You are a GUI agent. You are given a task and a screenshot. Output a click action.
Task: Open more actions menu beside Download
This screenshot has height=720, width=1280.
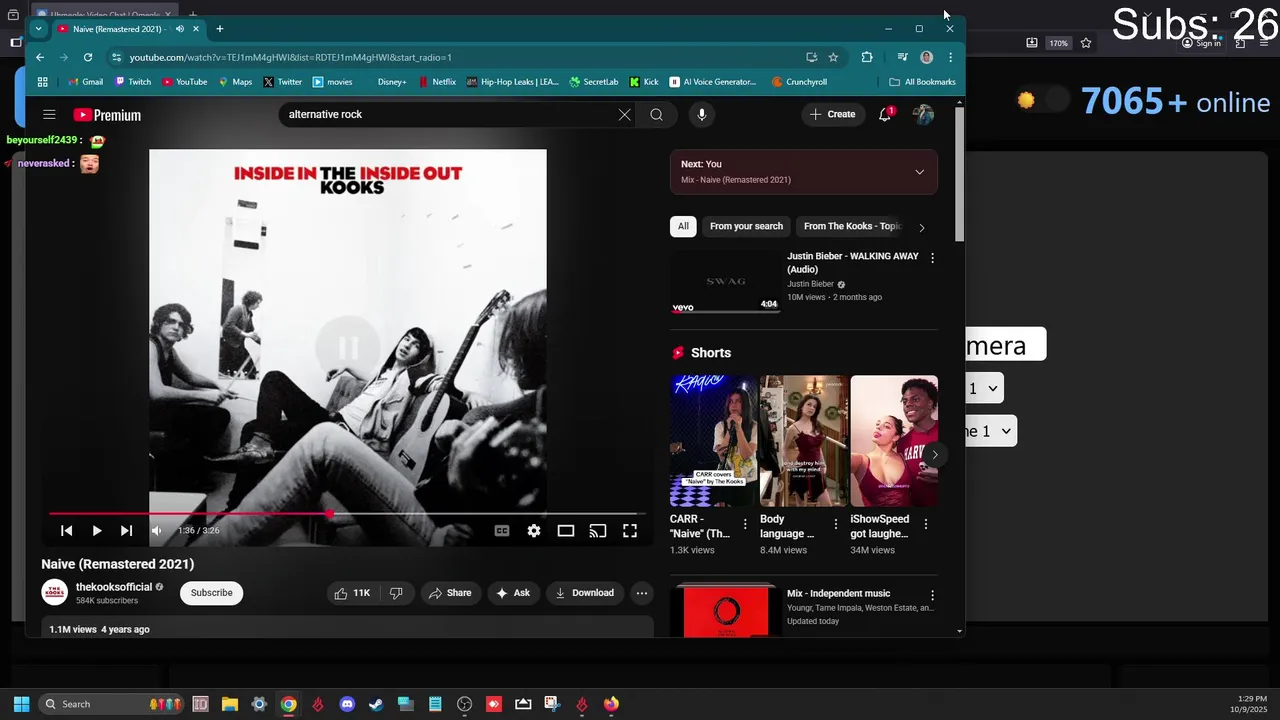click(642, 593)
